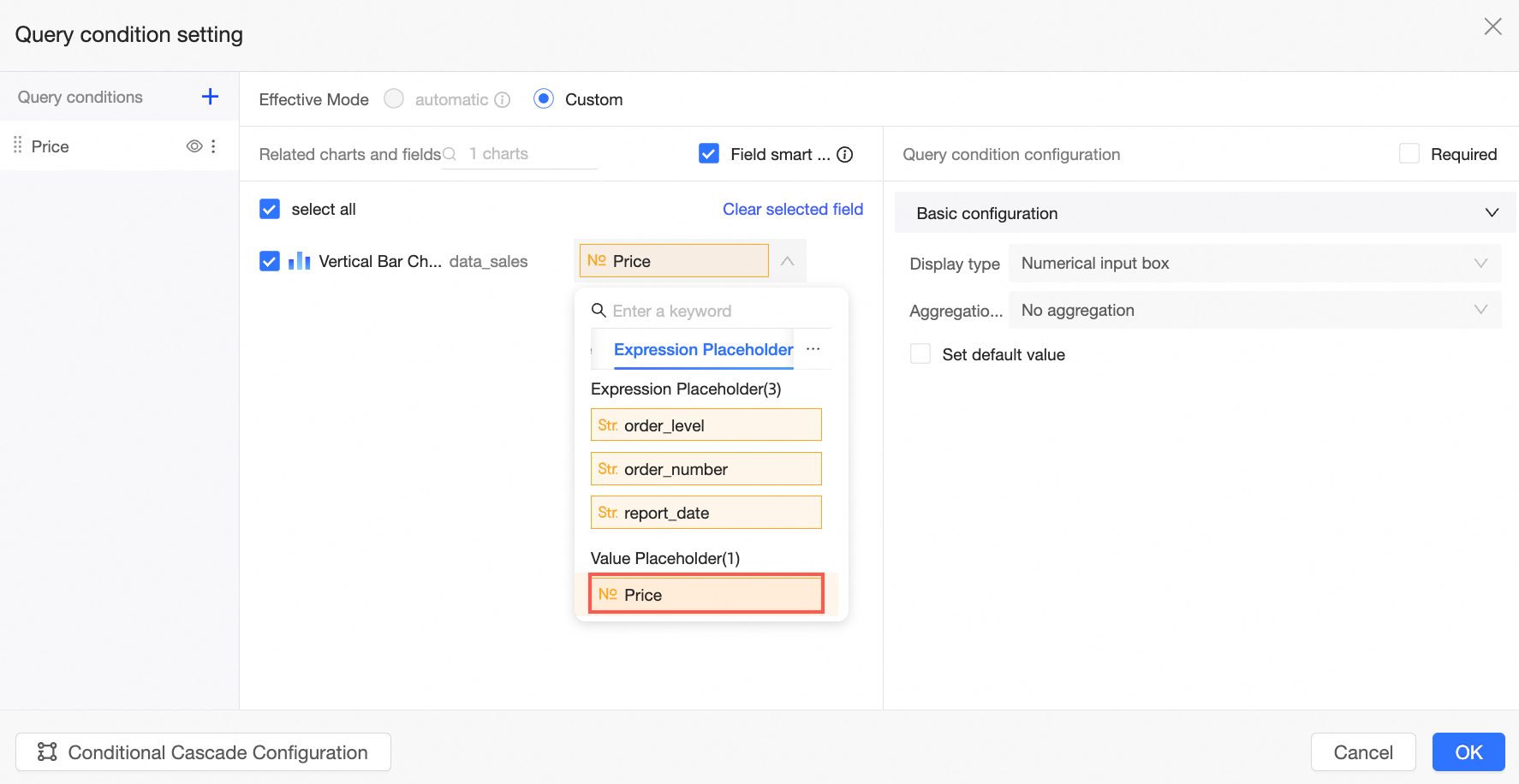Uncheck the select all checkbox
The image size is (1519, 784).
pyautogui.click(x=270, y=210)
